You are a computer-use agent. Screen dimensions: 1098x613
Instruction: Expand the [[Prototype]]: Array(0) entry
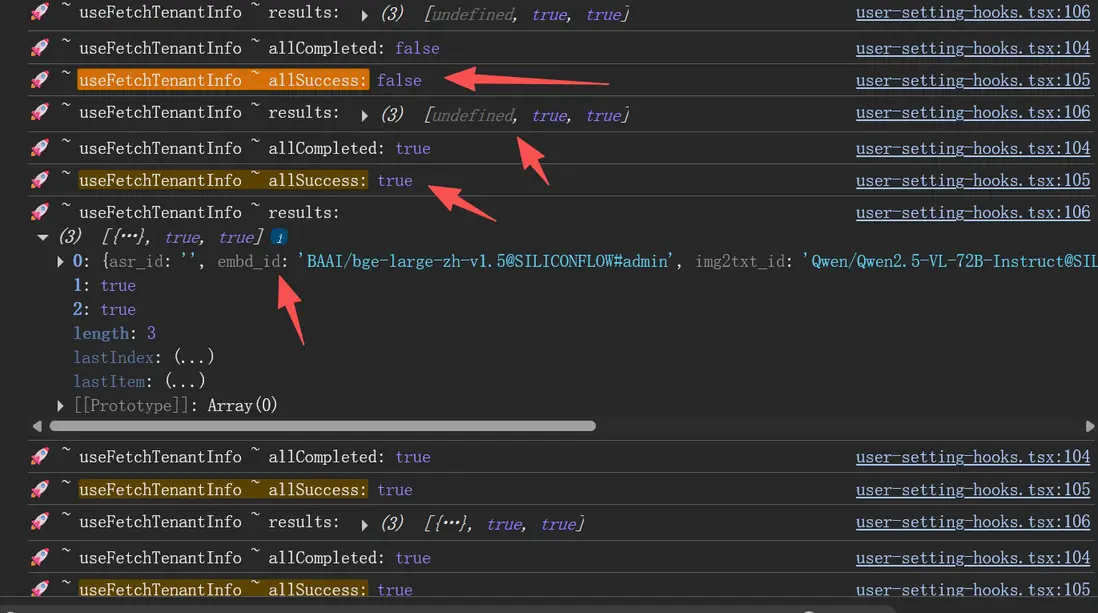(60, 406)
